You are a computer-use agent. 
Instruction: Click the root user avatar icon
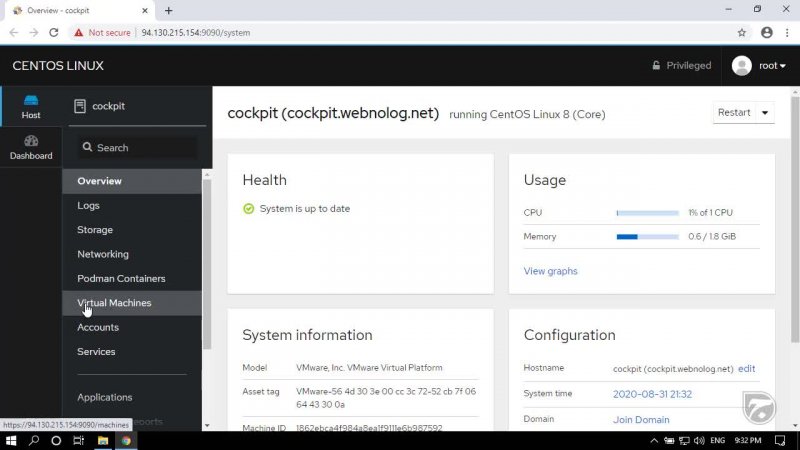coord(741,66)
